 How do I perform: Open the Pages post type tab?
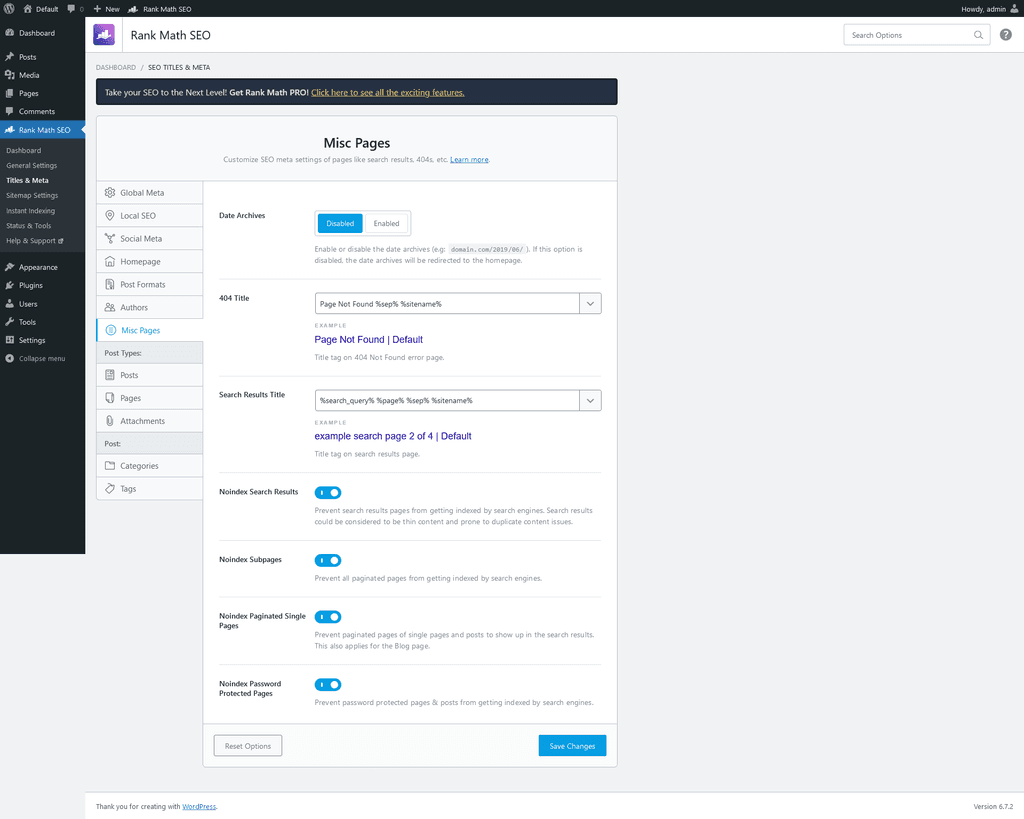click(150, 398)
